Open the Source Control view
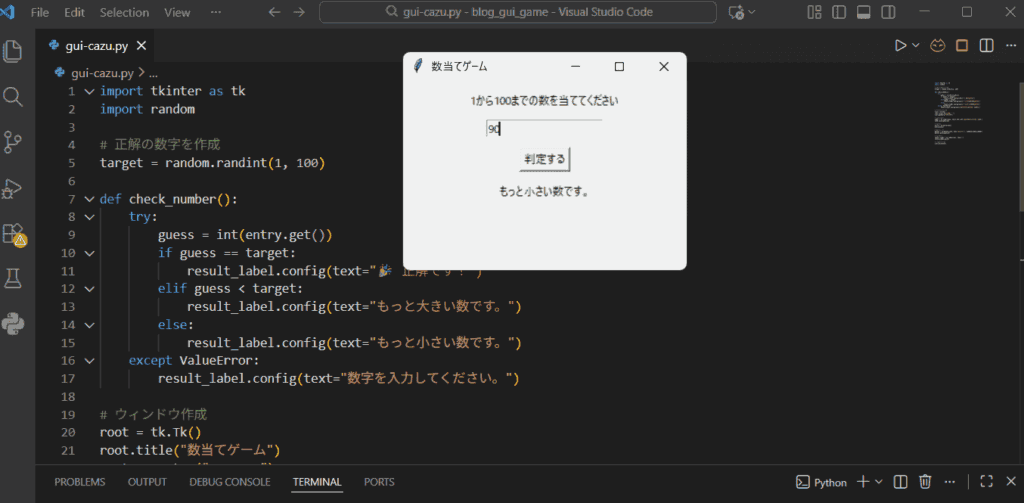1024x503 pixels. 14,142
